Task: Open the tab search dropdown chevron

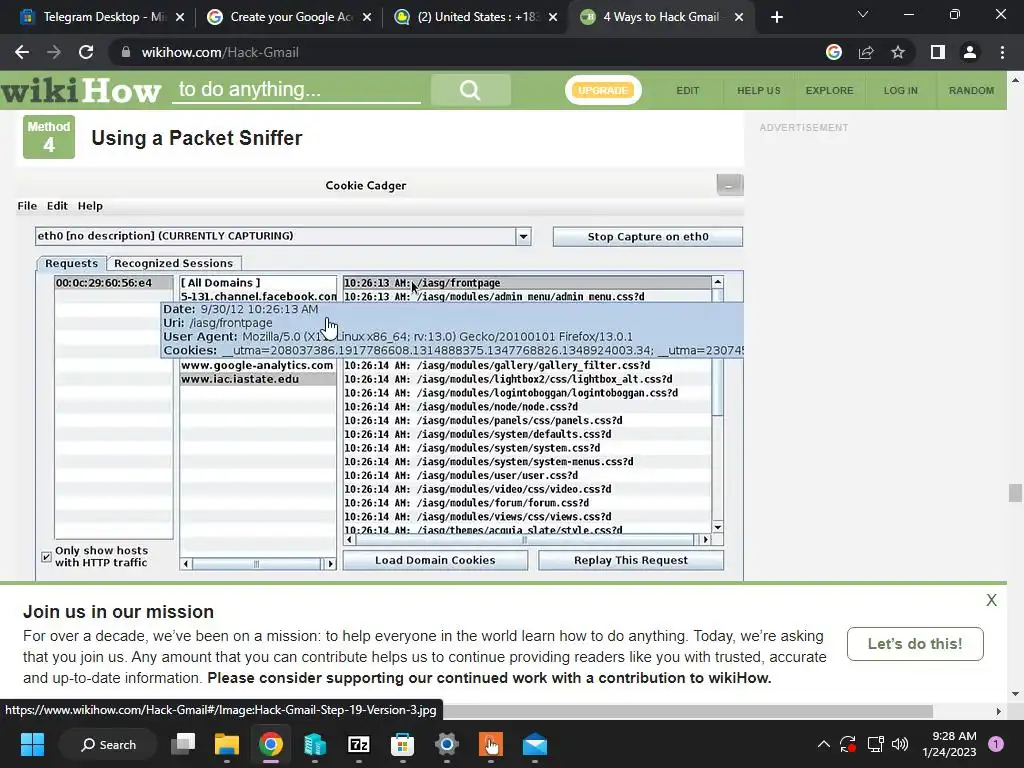Action: [x=863, y=14]
